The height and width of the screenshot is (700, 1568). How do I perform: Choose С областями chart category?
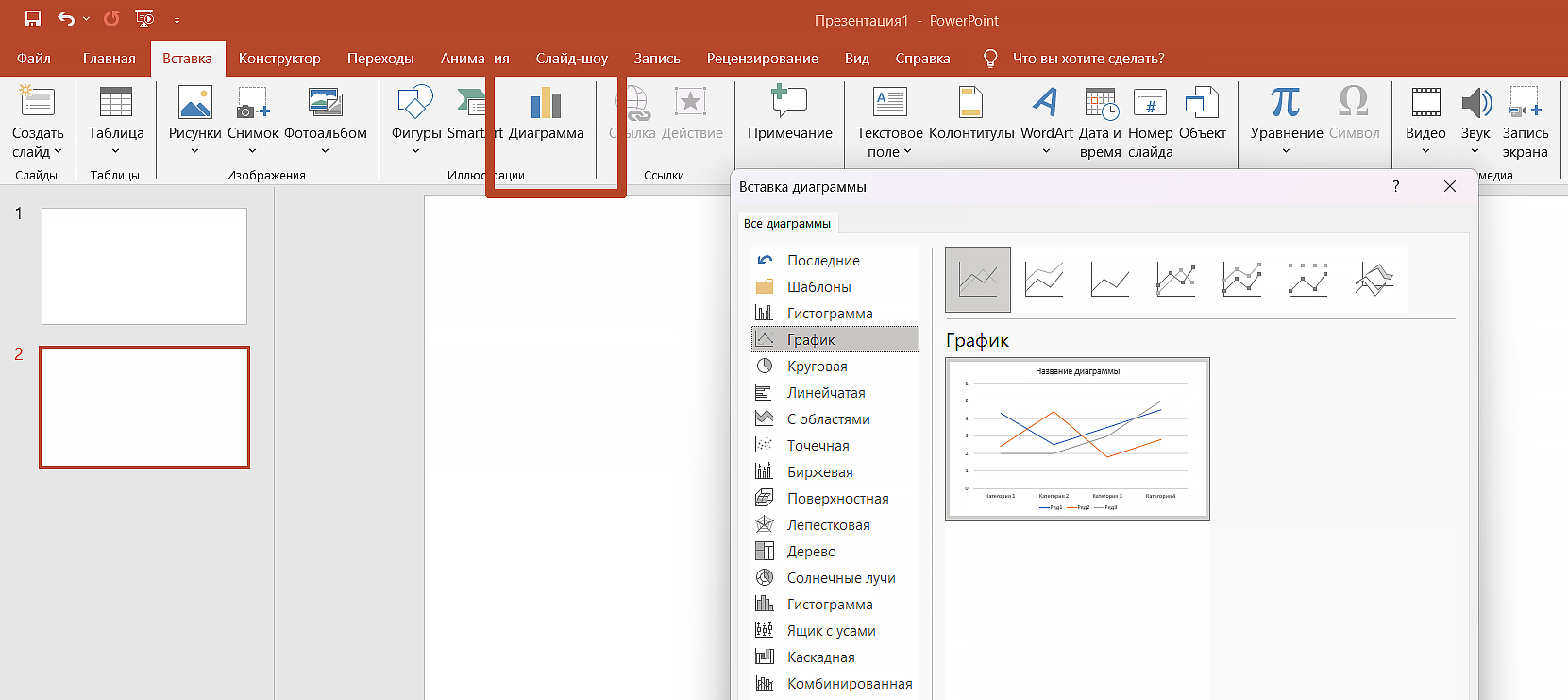tap(835, 419)
